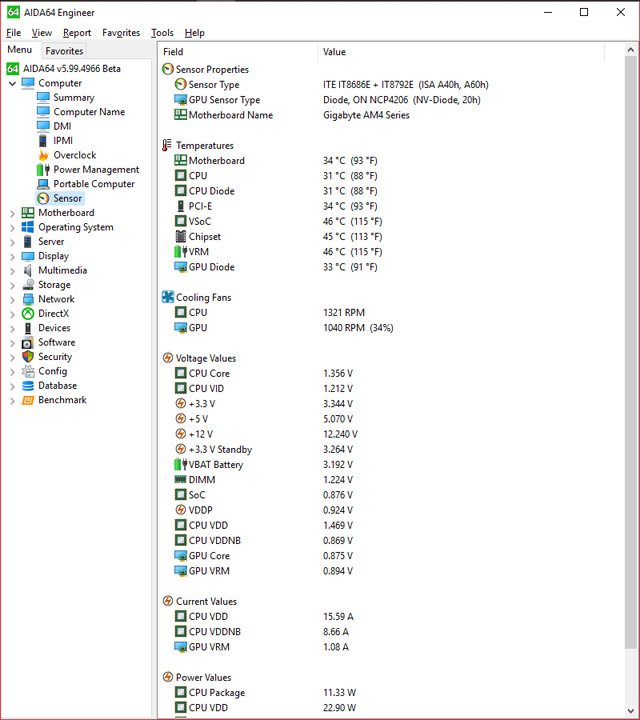Click the DIMM memory module icon
This screenshot has height=720, width=640.
click(x=180, y=479)
